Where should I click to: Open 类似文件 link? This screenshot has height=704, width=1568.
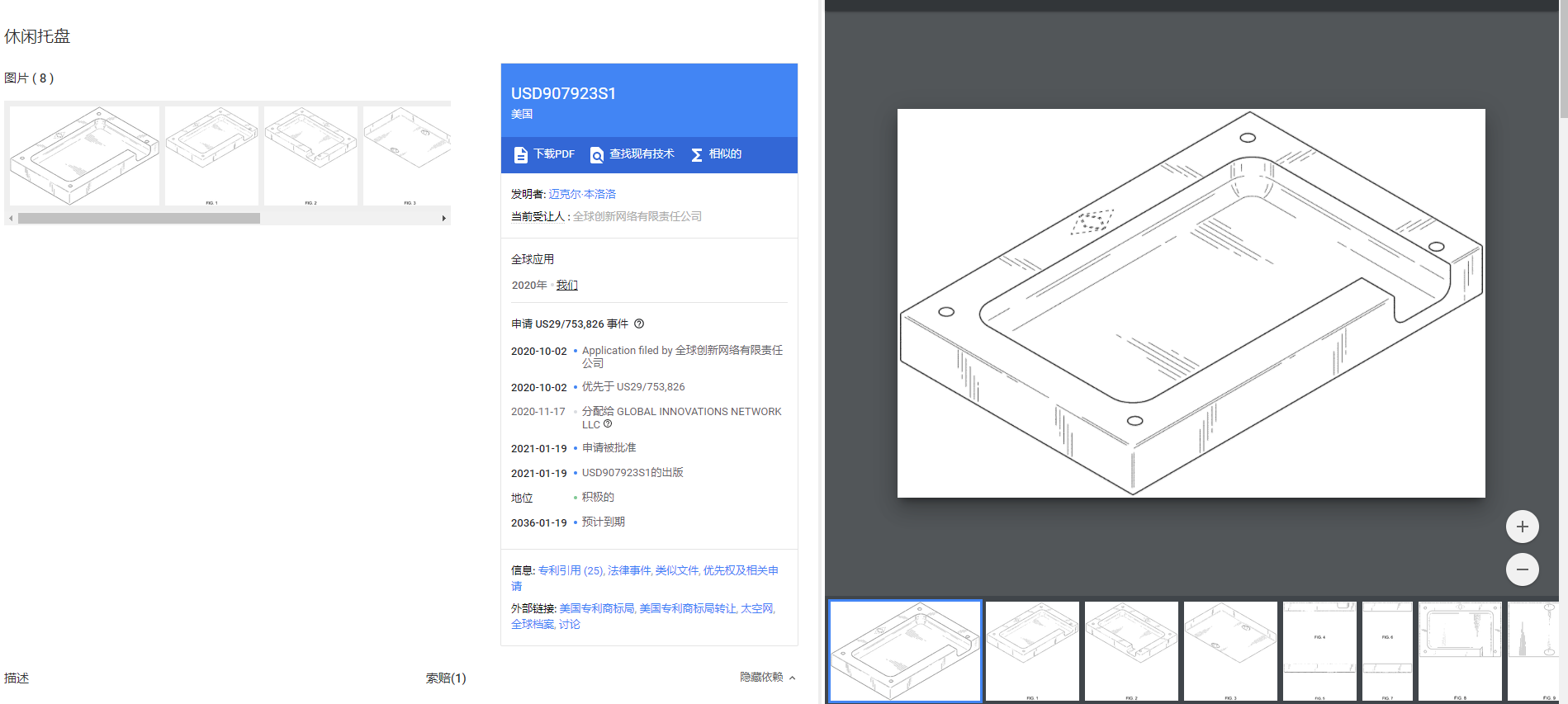pos(677,570)
